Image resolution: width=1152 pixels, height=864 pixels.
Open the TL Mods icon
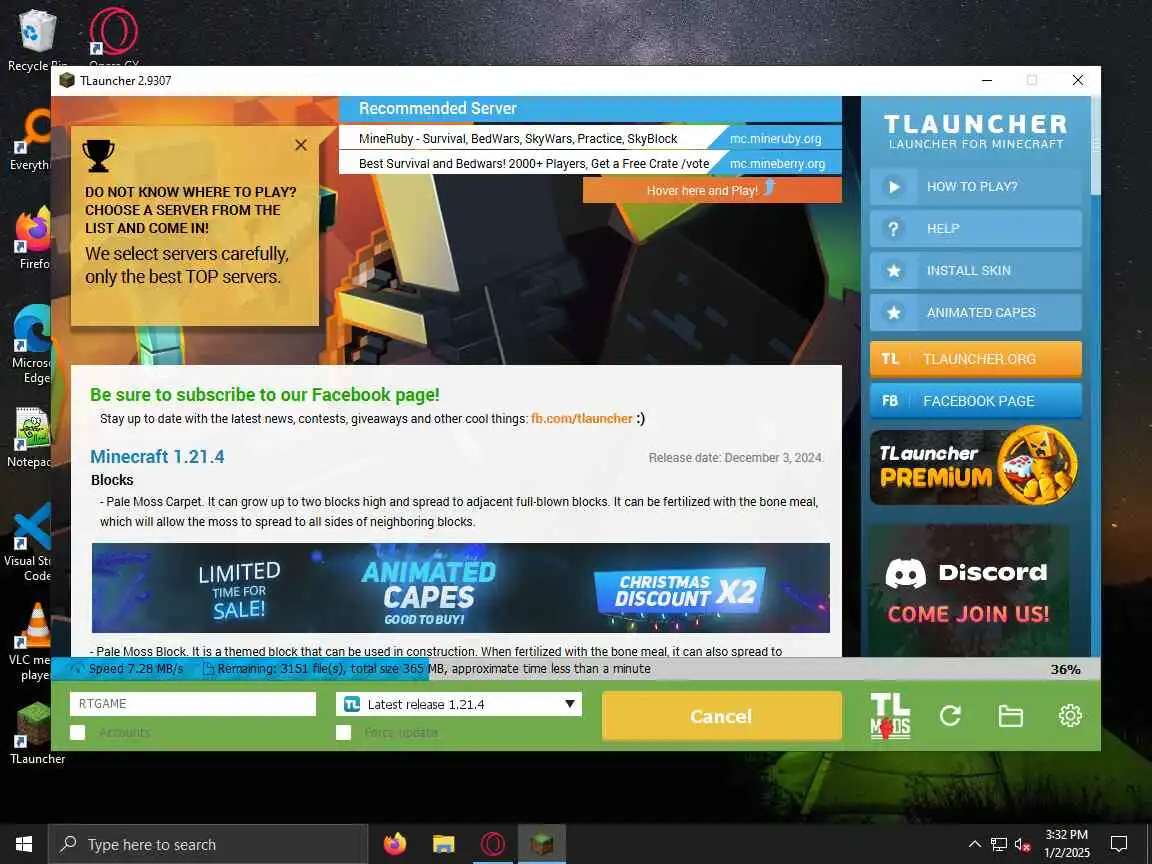(x=890, y=716)
